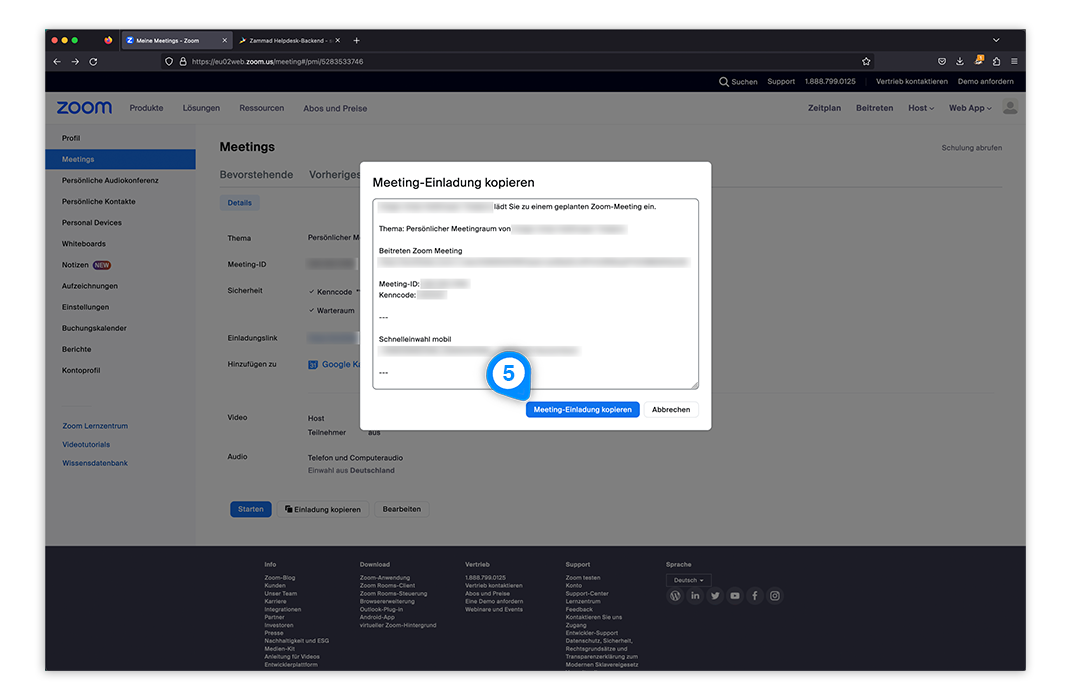Click the Zoom logo in header
The width and height of the screenshot is (1070, 697).
[84, 108]
